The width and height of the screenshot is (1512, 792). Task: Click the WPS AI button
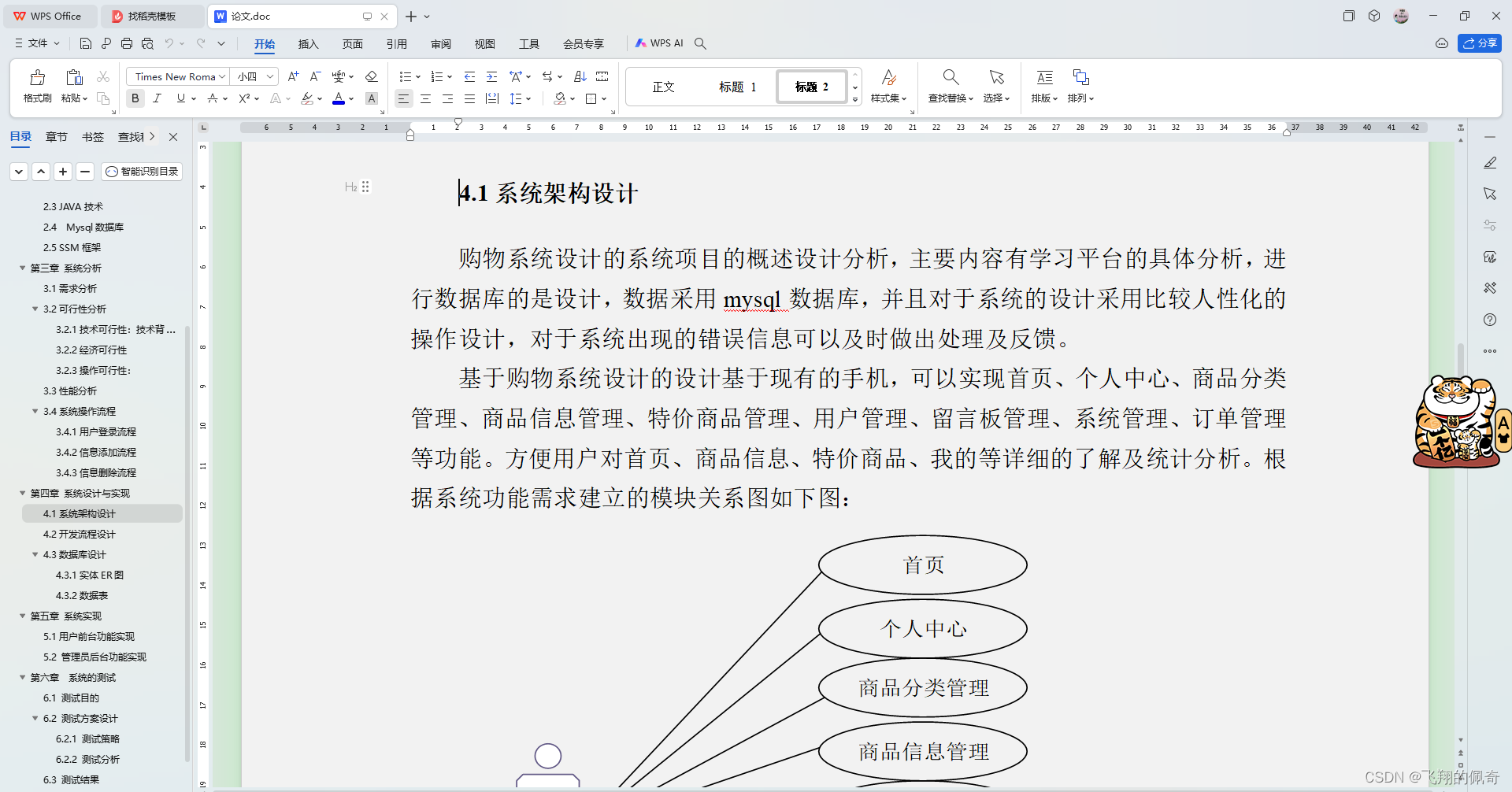click(x=660, y=43)
